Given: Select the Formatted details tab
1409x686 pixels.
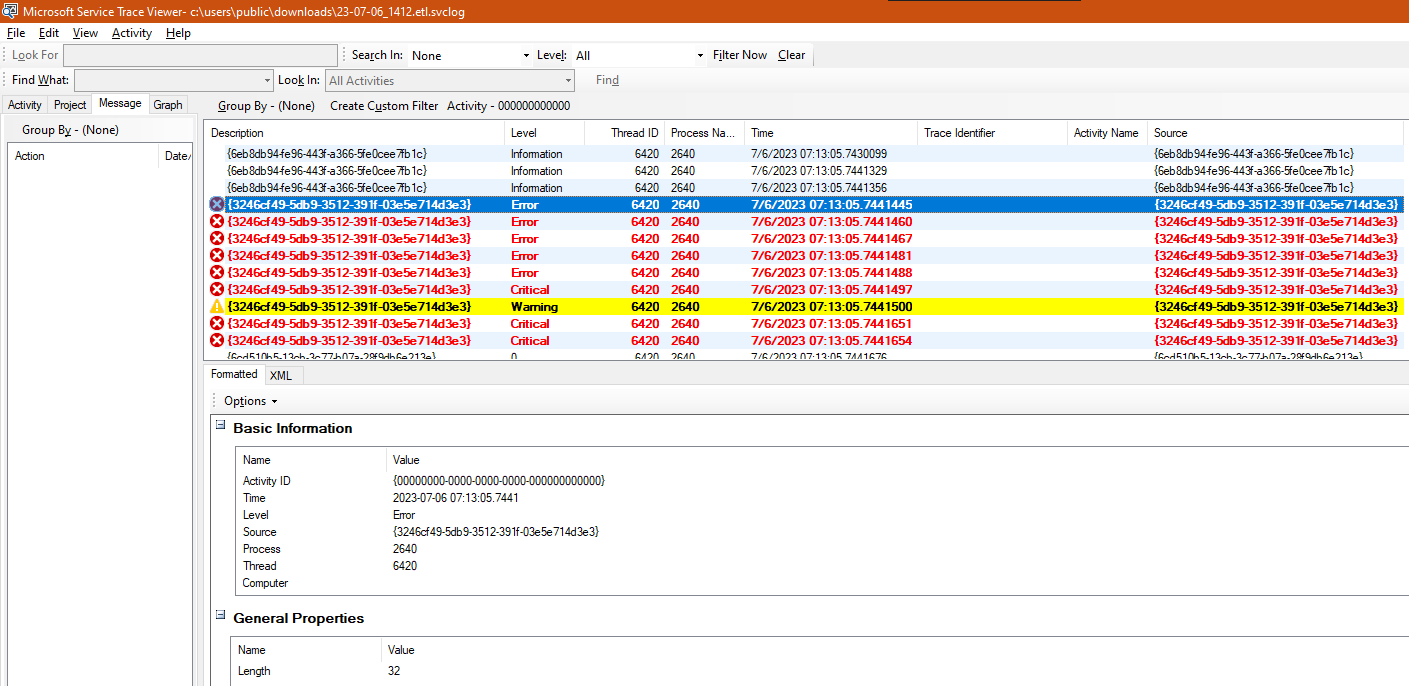Looking at the screenshot, I should 234,374.
